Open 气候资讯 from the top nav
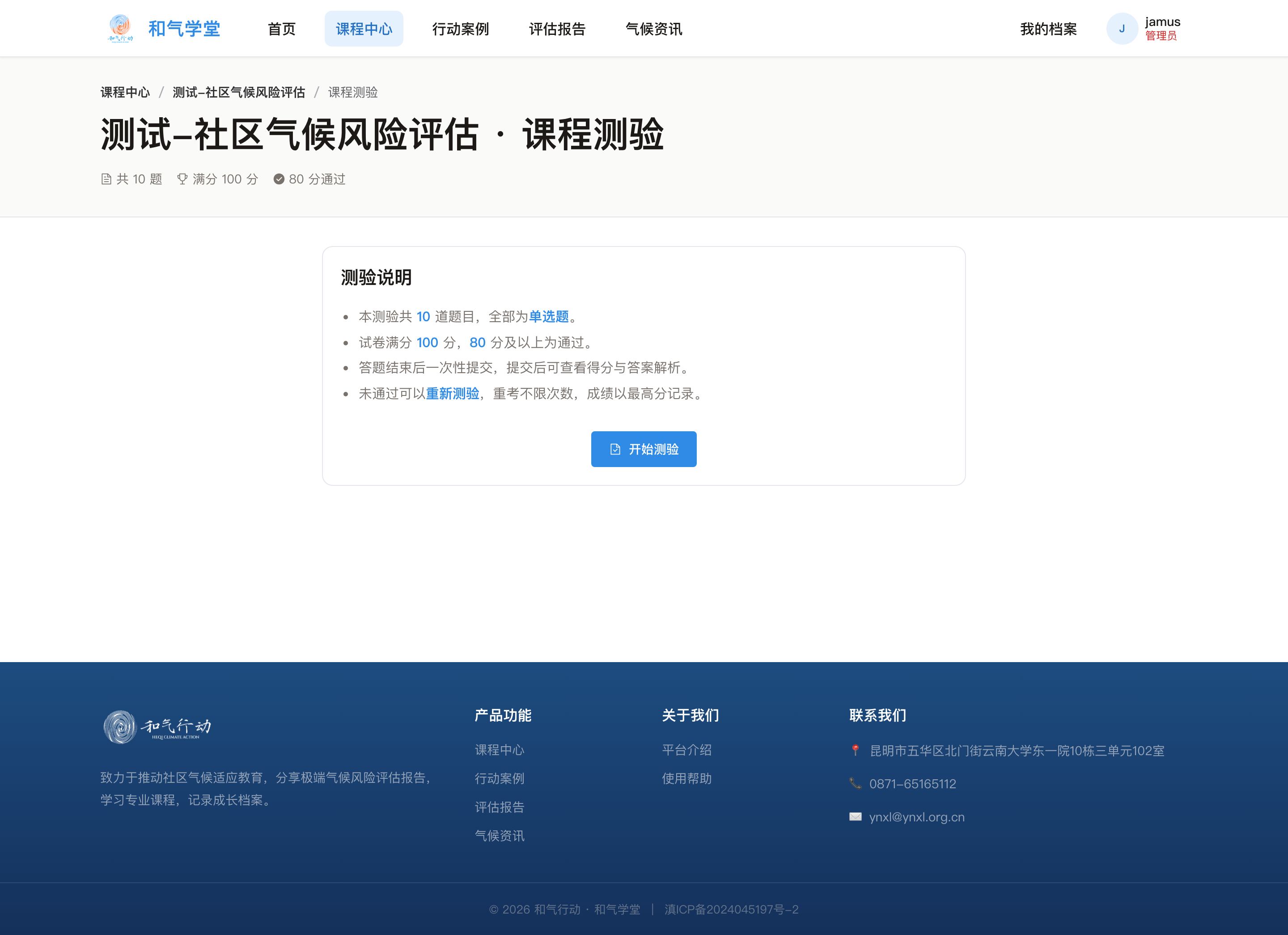The width and height of the screenshot is (1288, 935). click(654, 28)
